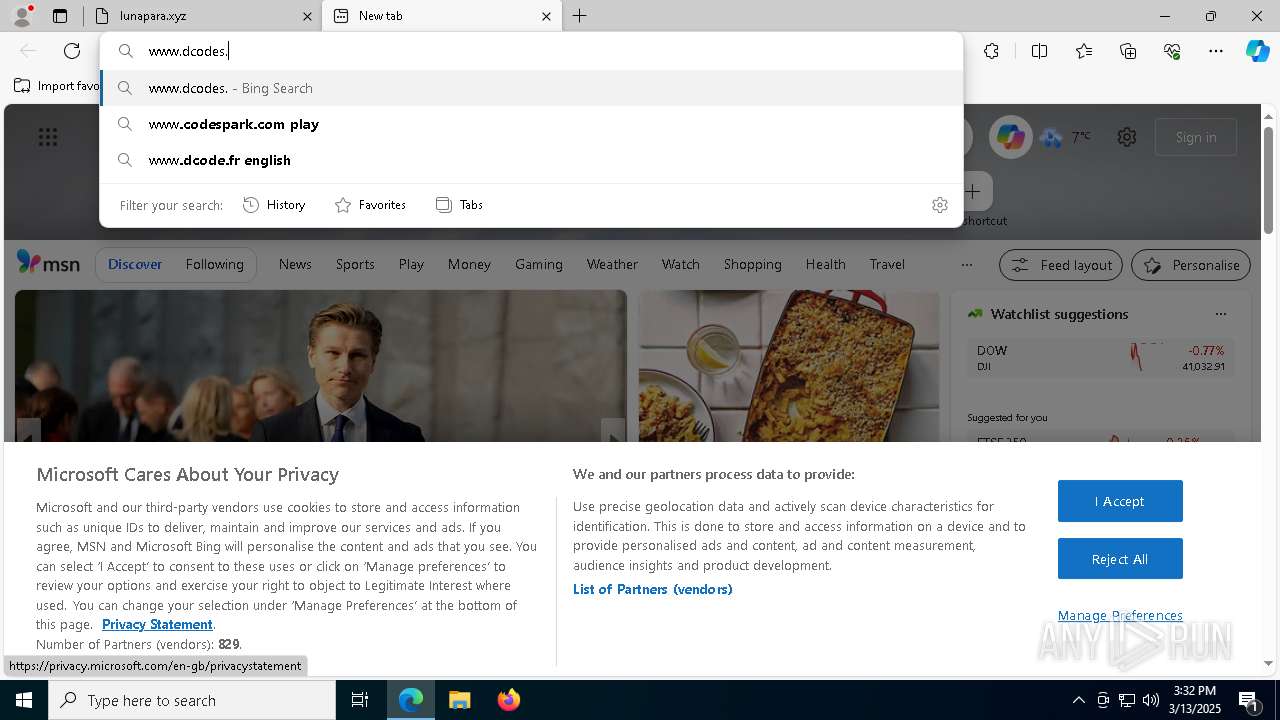Image resolution: width=1280 pixels, height=720 pixels.
Task: Close the lunapara.xyz tab
Action: tap(307, 16)
